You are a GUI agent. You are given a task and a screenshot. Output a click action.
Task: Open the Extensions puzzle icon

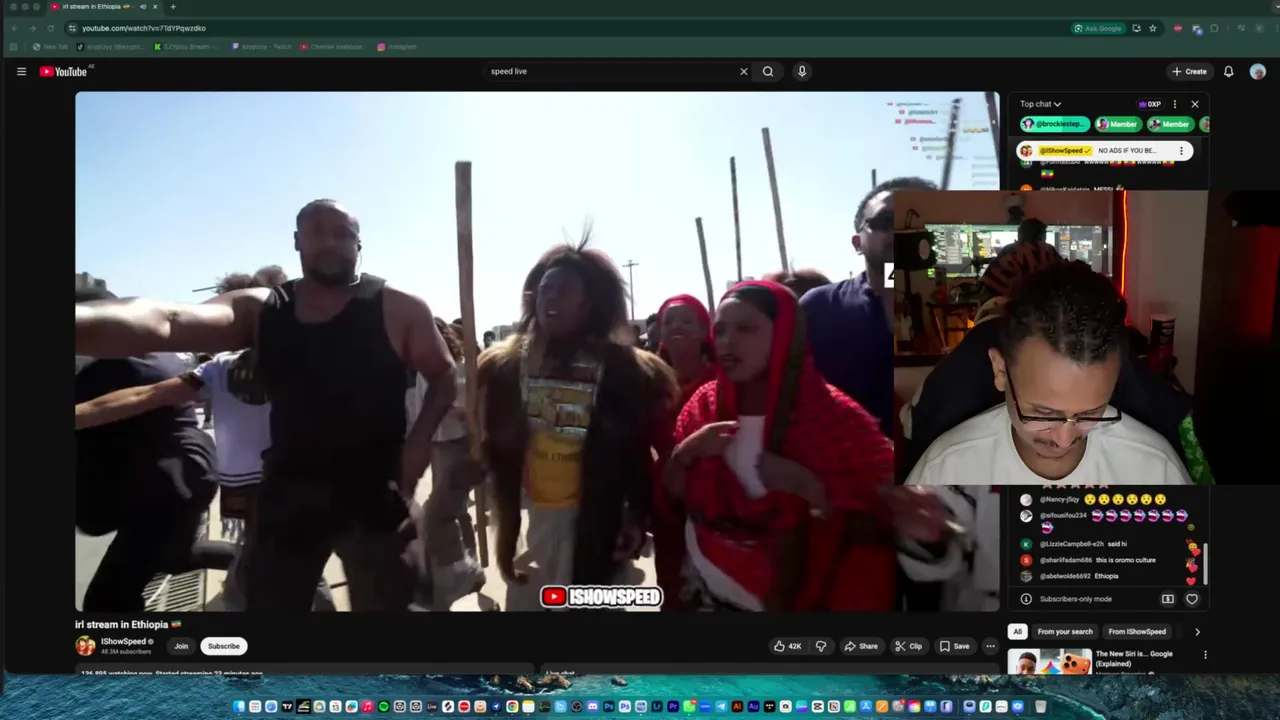point(1214,28)
